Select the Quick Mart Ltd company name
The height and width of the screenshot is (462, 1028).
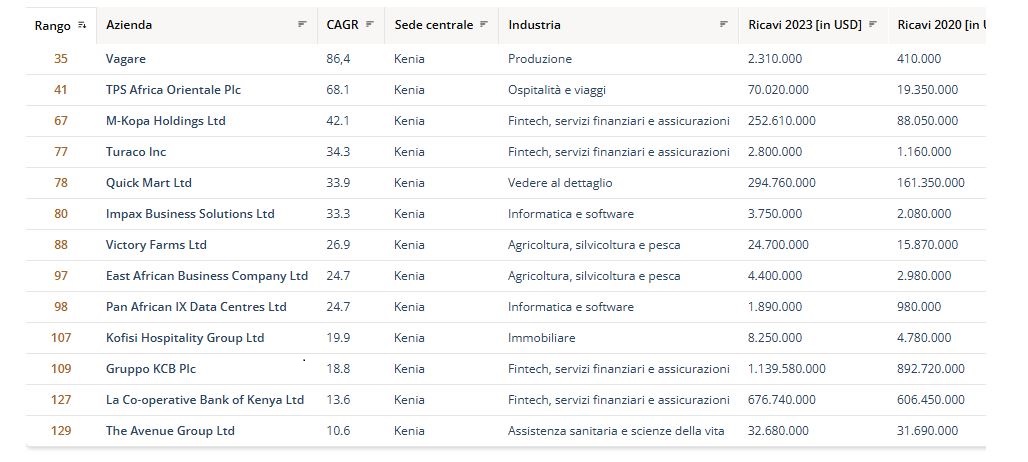[148, 183]
